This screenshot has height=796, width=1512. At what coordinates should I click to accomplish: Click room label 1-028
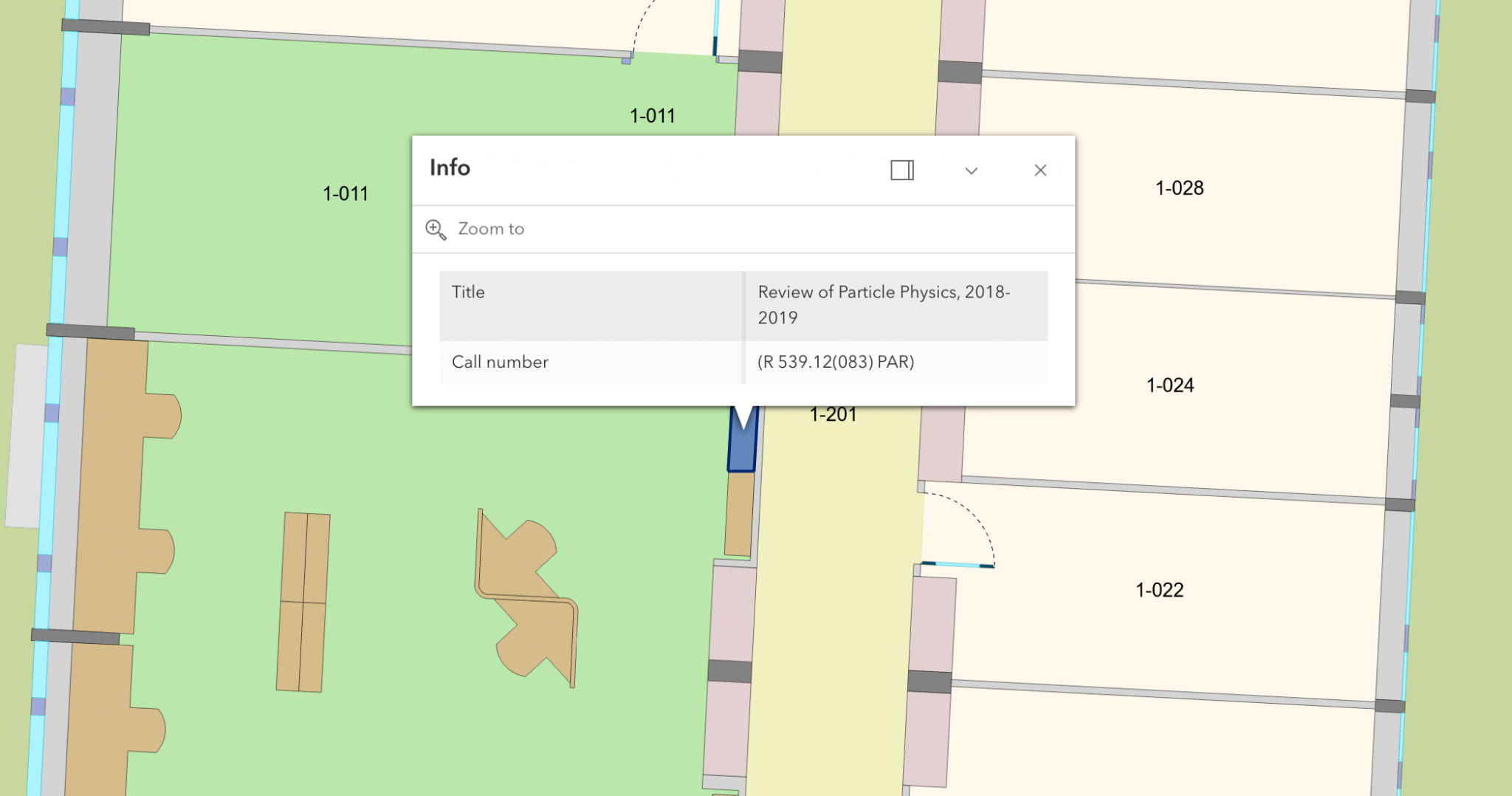(x=1178, y=188)
